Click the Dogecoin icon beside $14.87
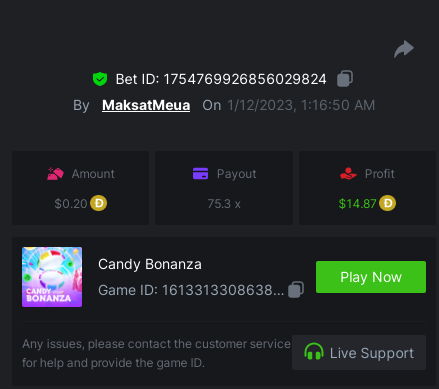Viewport: 439px width, 389px height. click(387, 203)
